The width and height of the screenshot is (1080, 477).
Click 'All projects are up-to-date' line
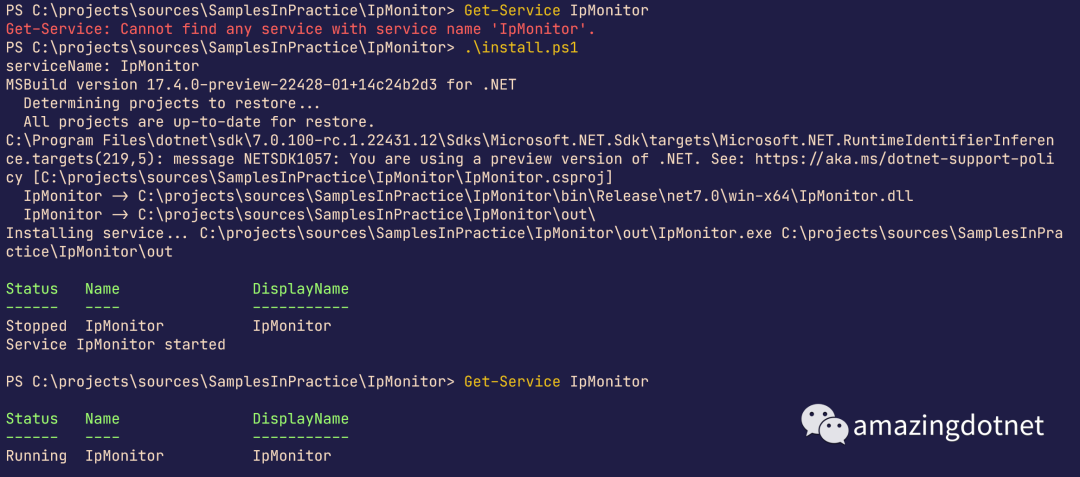[x=198, y=122]
